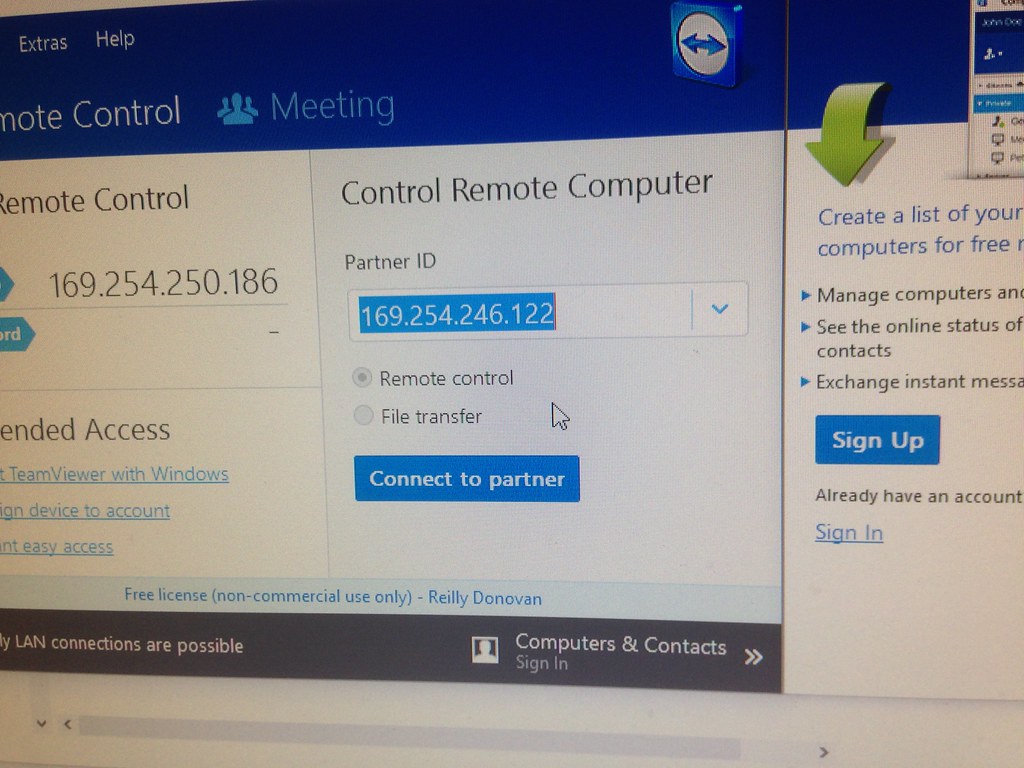Expand Computers & Contacts with double chevron
1024x768 pixels.
(754, 656)
